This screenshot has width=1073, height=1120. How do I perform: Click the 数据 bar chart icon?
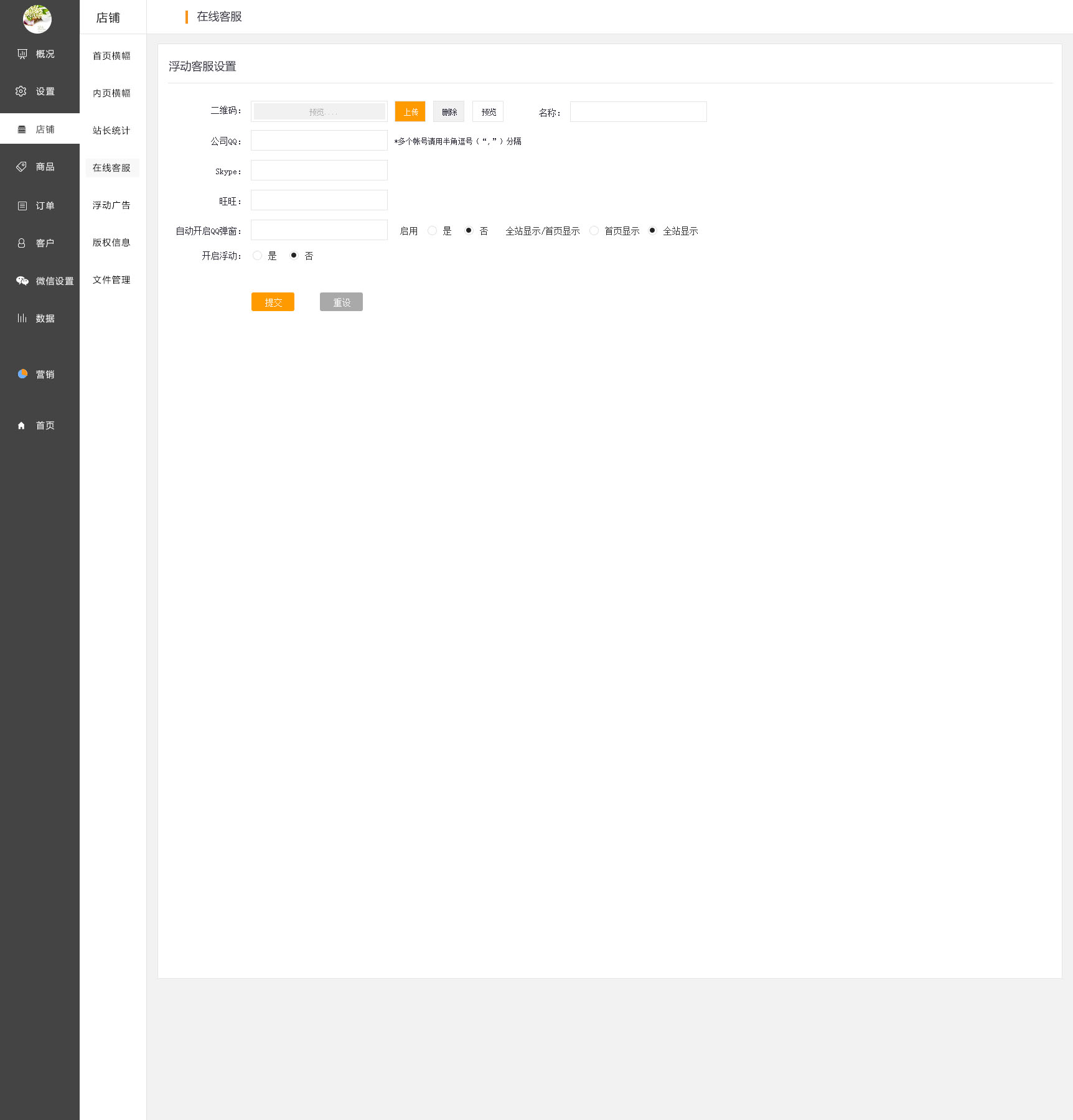[x=22, y=318]
